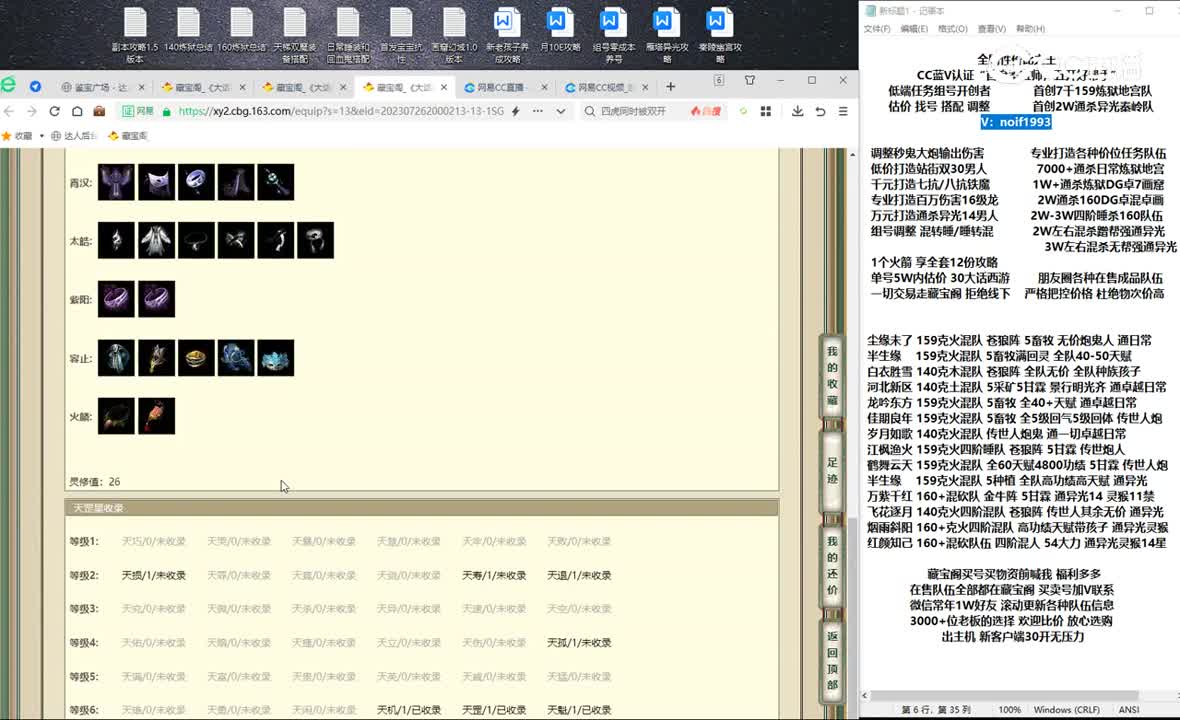The width and height of the screenshot is (1180, 720).
Task: Click the 天损/1/未收录 entry
Action: coord(154,576)
